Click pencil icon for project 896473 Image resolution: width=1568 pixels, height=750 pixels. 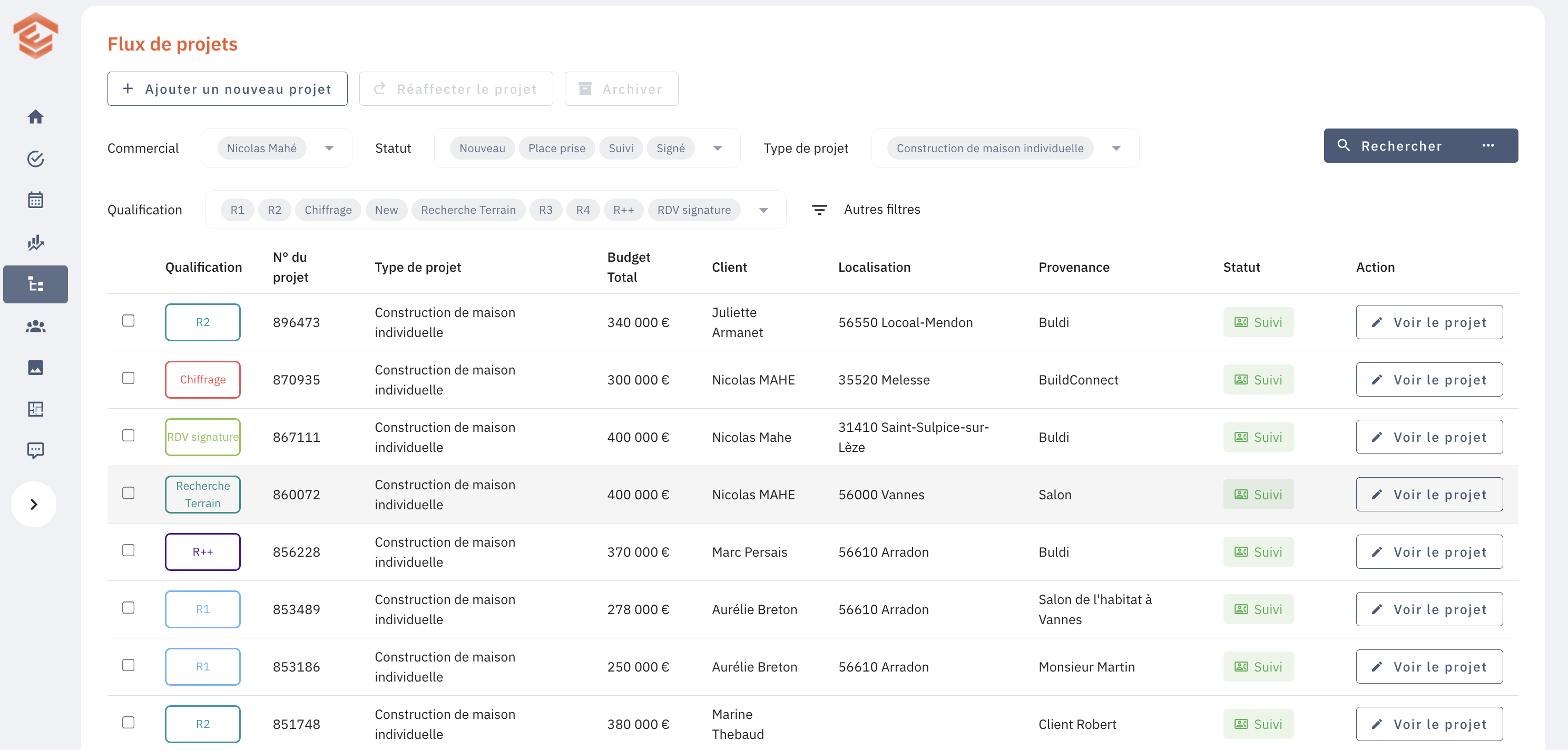click(x=1377, y=322)
